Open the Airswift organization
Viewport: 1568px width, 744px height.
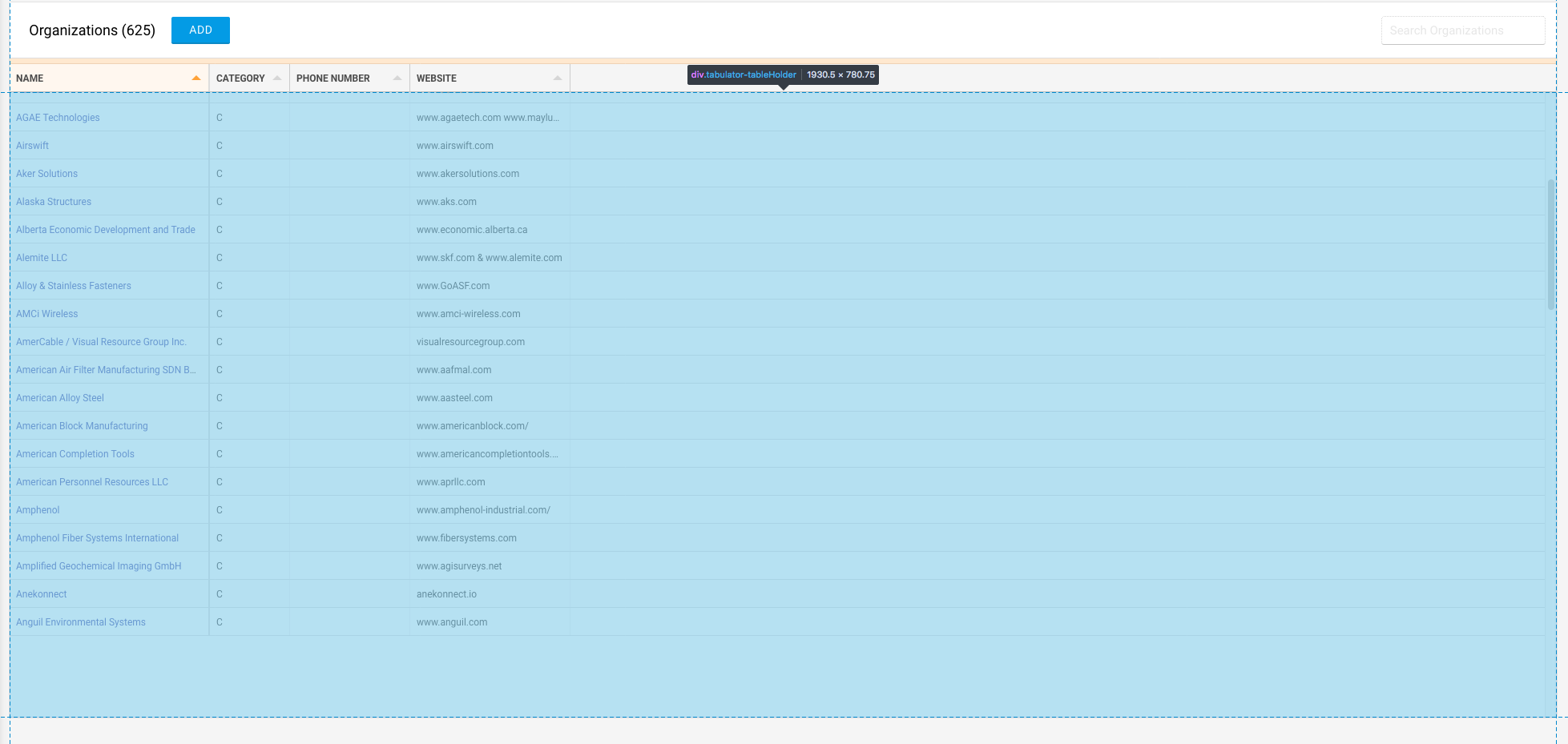(x=32, y=145)
